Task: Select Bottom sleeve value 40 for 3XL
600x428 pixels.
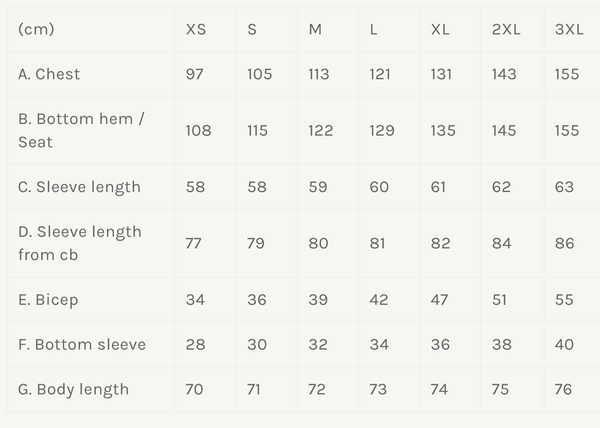Action: pyautogui.click(x=564, y=344)
